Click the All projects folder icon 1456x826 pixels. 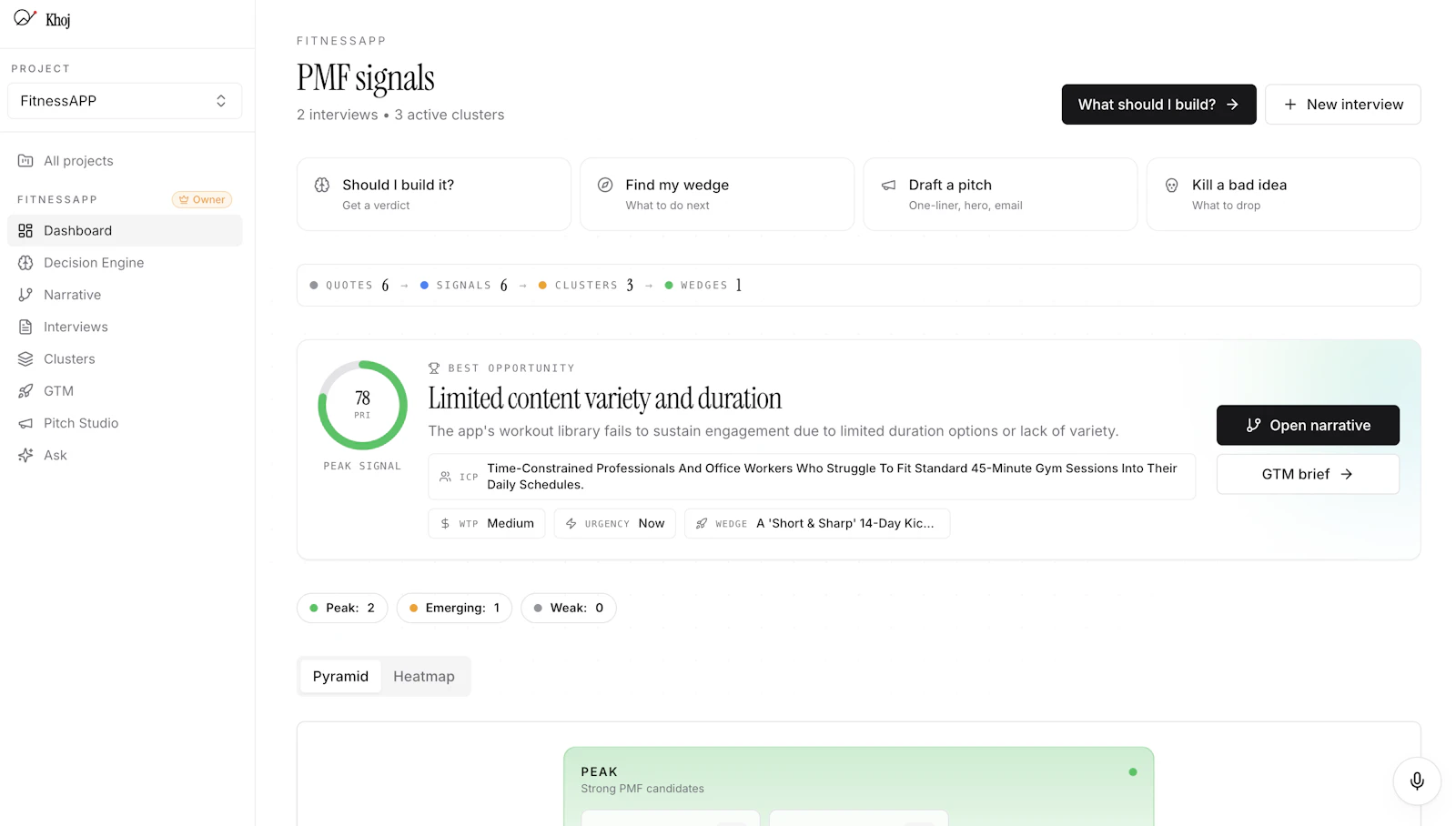click(25, 161)
